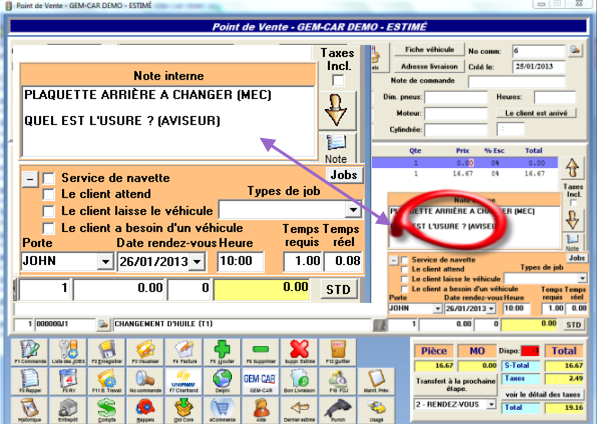
Task: Open the Bon Livraison document icon
Action: pyautogui.click(x=299, y=381)
